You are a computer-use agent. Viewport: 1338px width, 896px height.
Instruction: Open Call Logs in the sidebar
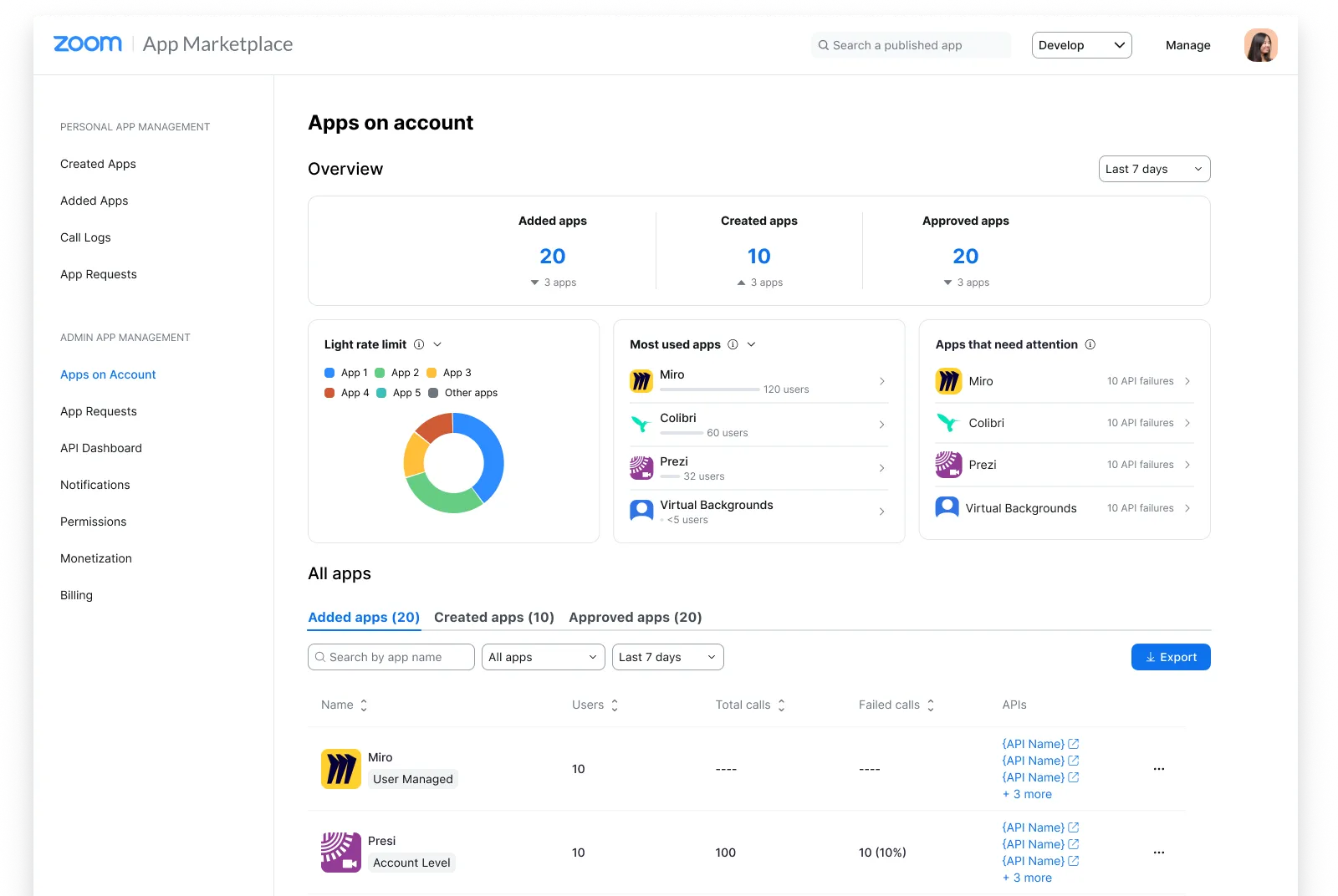(x=85, y=237)
